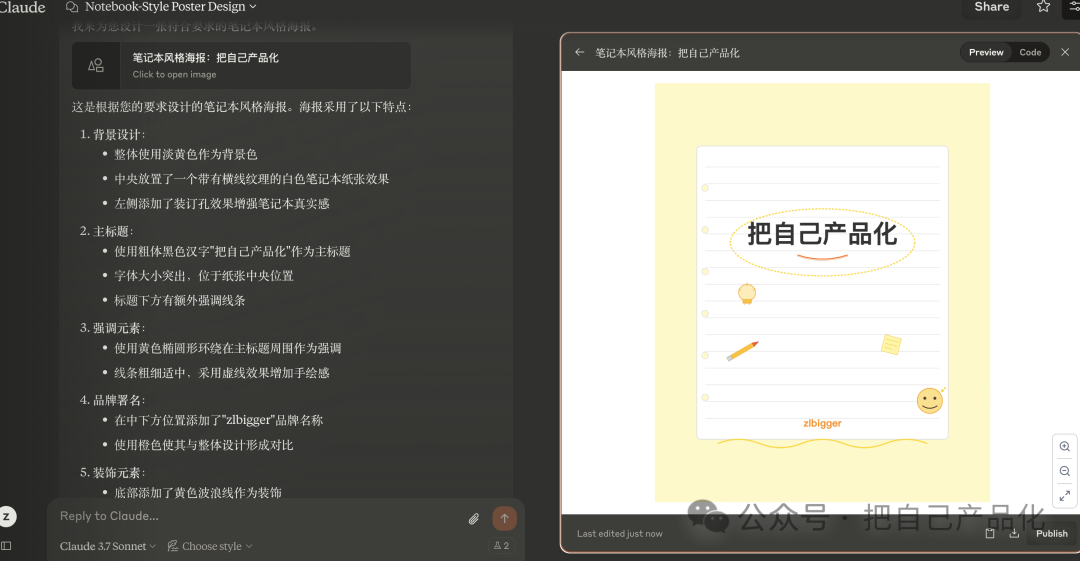Image resolution: width=1080 pixels, height=561 pixels.
Task: Zoom out of the poster preview
Action: point(1065,471)
